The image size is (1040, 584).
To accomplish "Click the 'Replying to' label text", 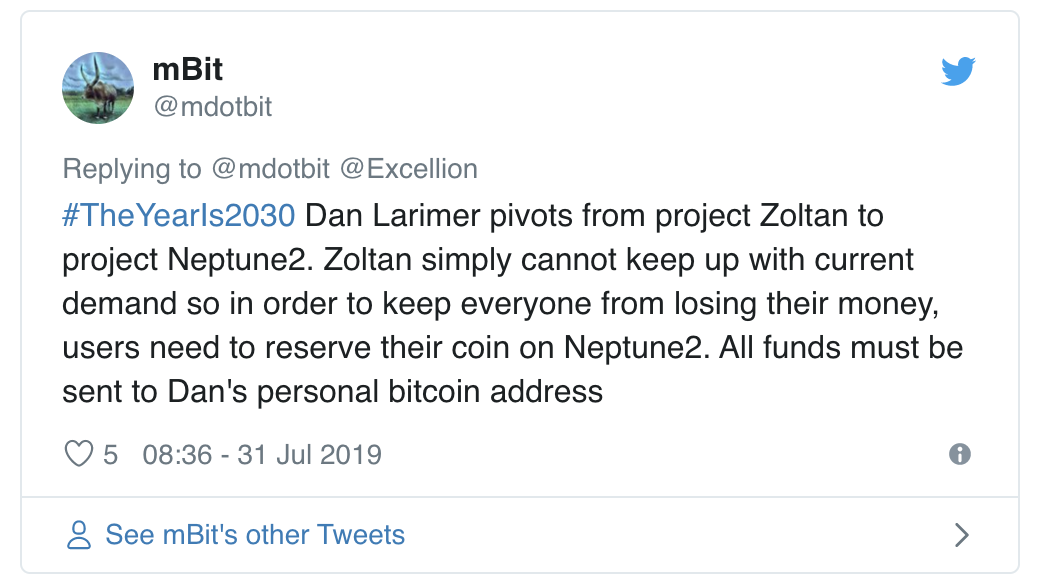I will pos(131,169).
